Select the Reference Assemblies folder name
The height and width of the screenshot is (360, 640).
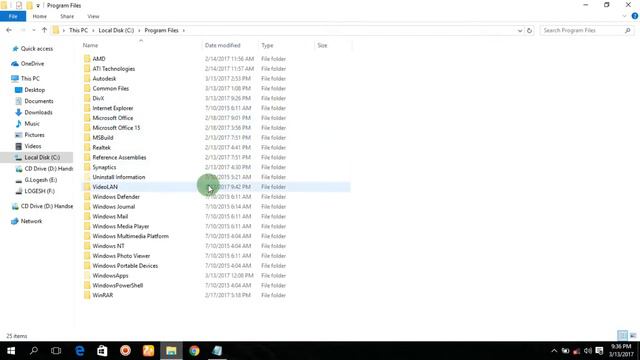pos(119,157)
